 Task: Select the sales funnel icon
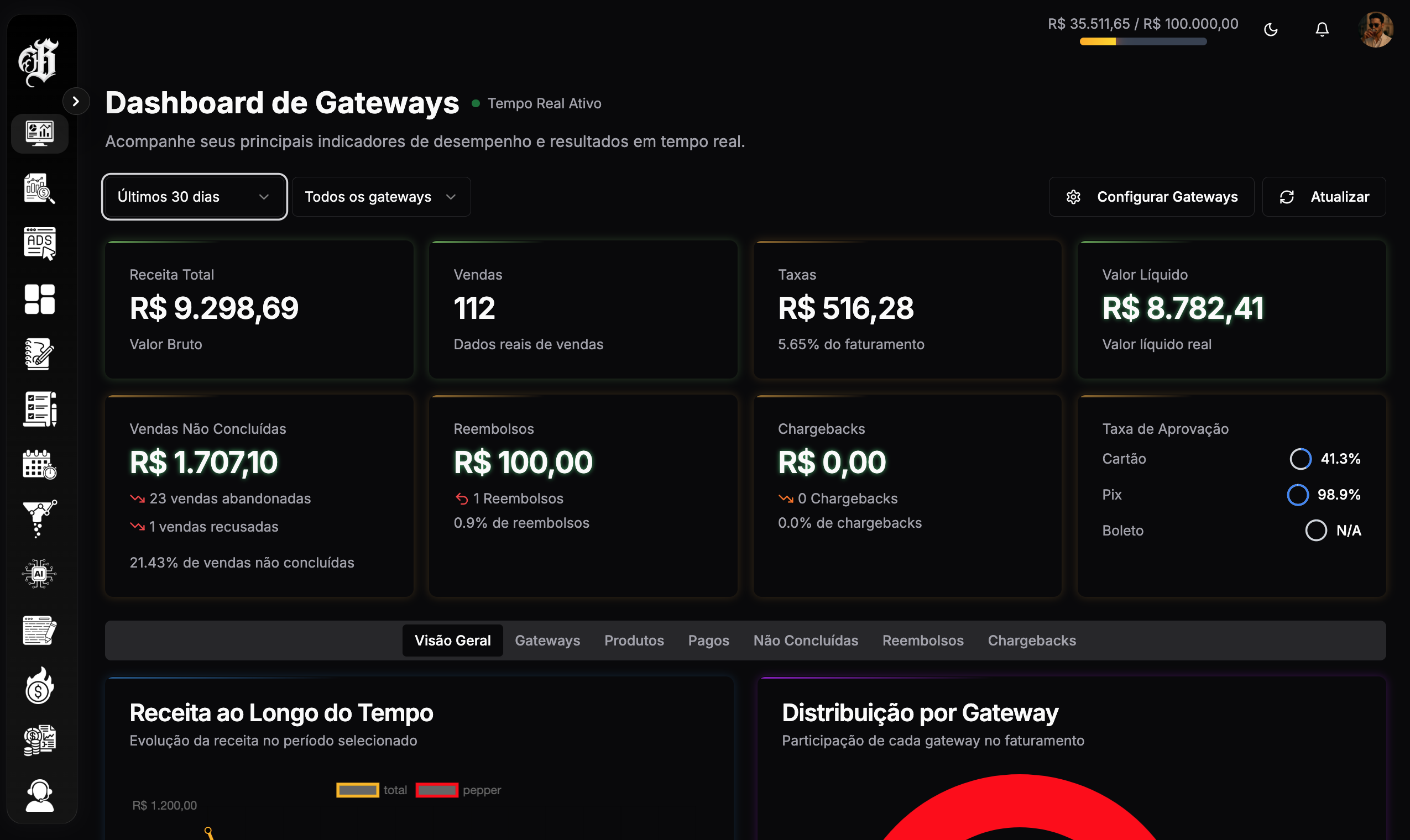[40, 519]
